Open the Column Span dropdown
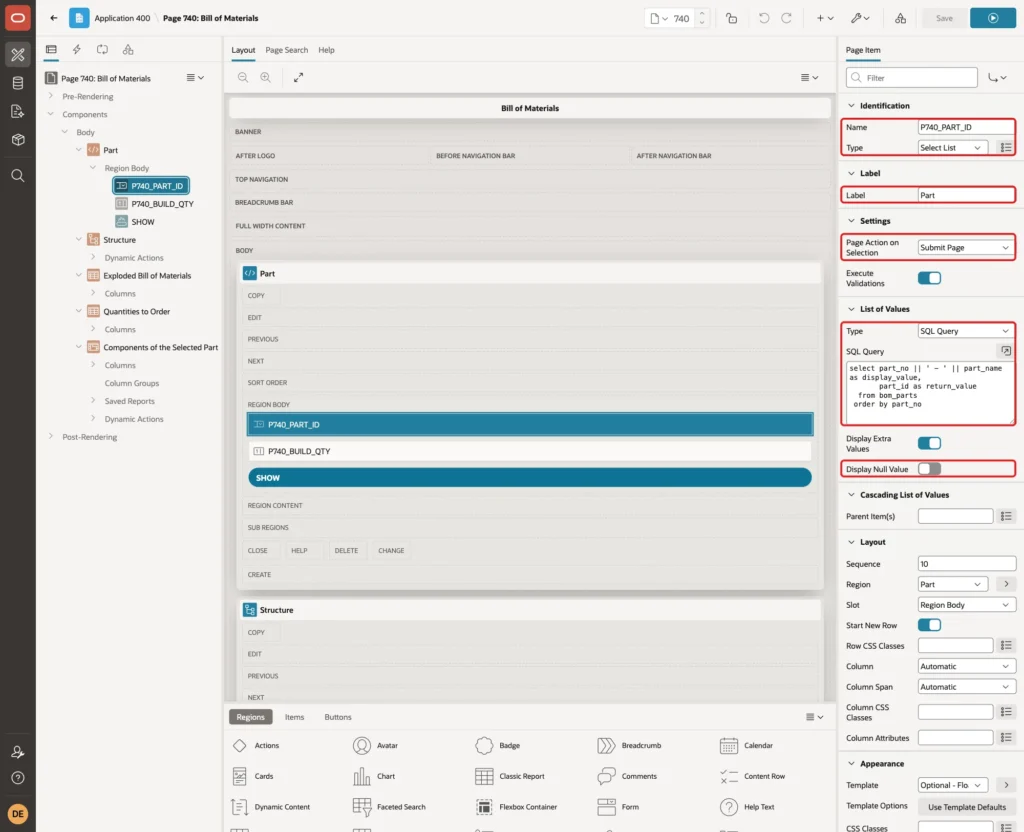 [x=965, y=686]
